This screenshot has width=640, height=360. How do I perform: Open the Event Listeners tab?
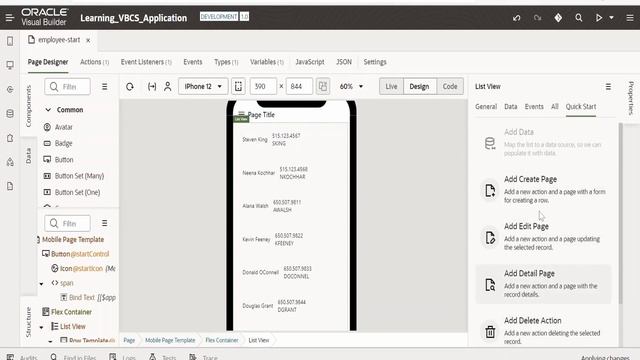point(146,62)
